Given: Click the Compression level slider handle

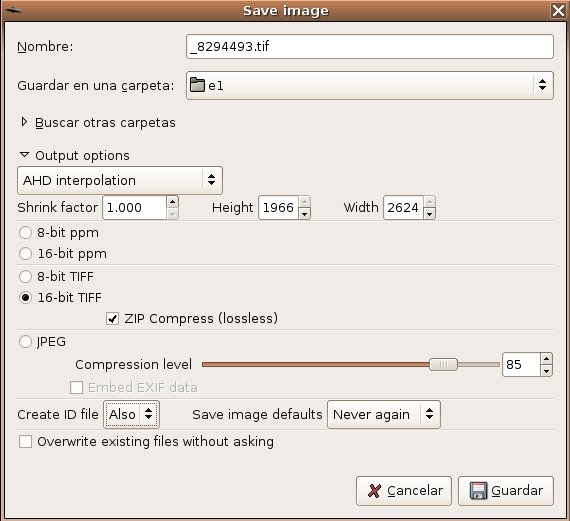Looking at the screenshot, I should tap(443, 364).
